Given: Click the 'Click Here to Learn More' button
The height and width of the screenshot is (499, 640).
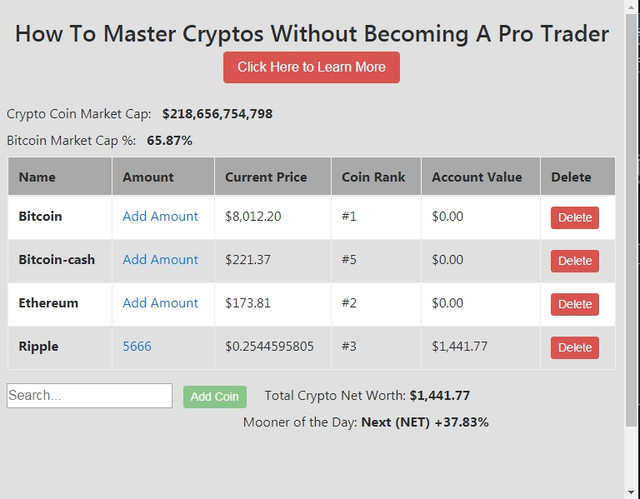Looking at the screenshot, I should pos(311,67).
